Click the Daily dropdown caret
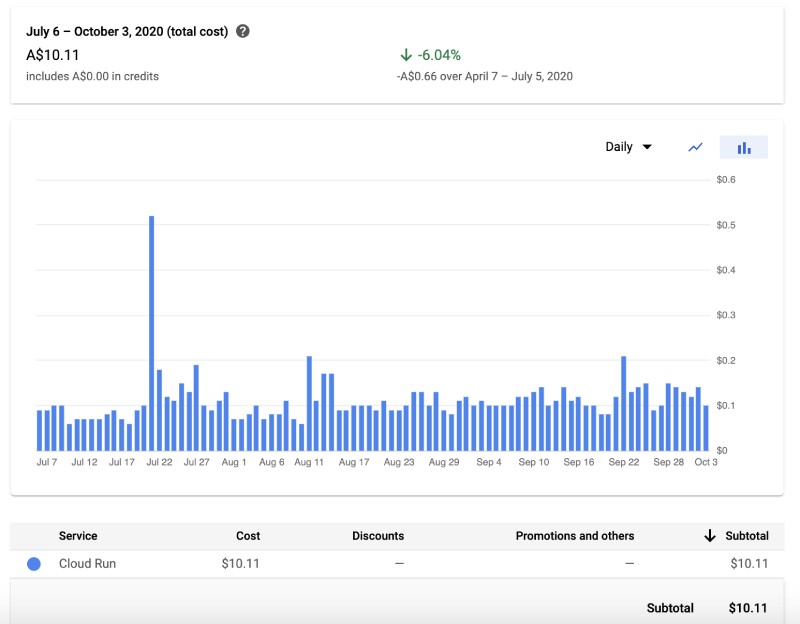This screenshot has width=800, height=624. tap(646, 147)
